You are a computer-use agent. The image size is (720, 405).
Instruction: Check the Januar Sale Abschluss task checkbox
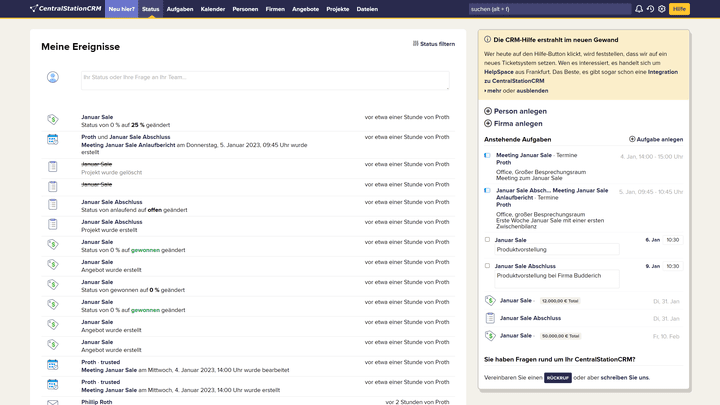coord(488,266)
